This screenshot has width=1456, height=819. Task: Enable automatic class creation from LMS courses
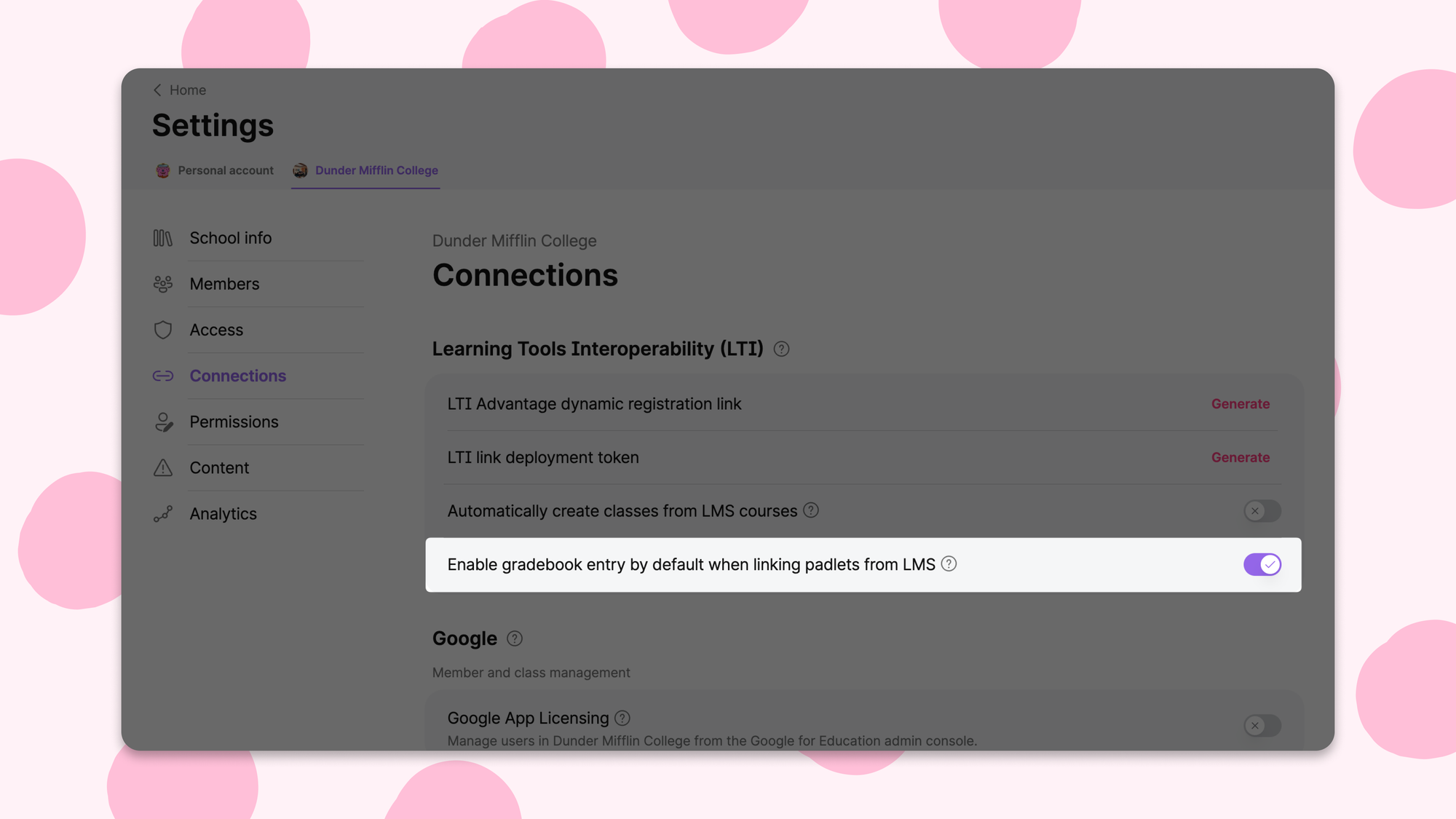point(1262,511)
